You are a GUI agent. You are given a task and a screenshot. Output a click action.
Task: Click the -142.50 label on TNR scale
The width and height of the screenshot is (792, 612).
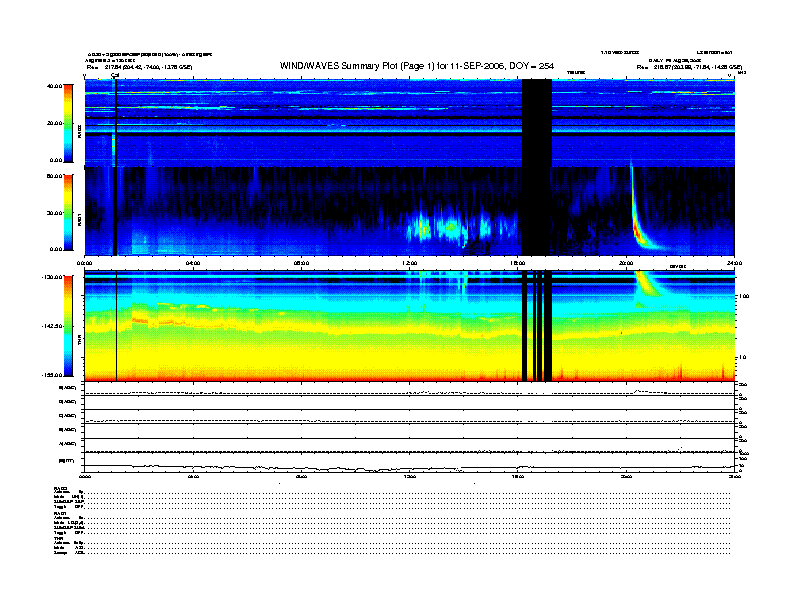pos(52,326)
